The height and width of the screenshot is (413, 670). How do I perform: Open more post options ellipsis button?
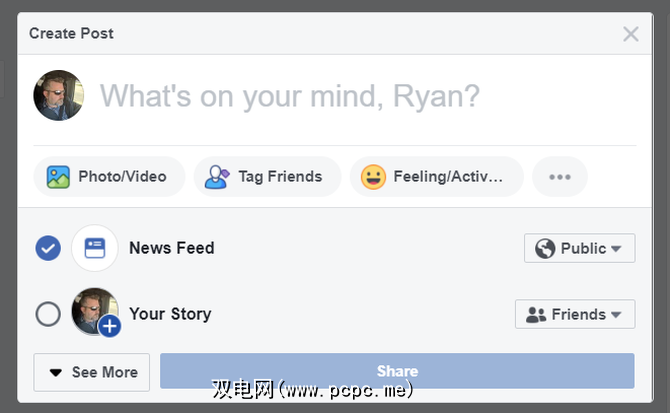pos(559,177)
